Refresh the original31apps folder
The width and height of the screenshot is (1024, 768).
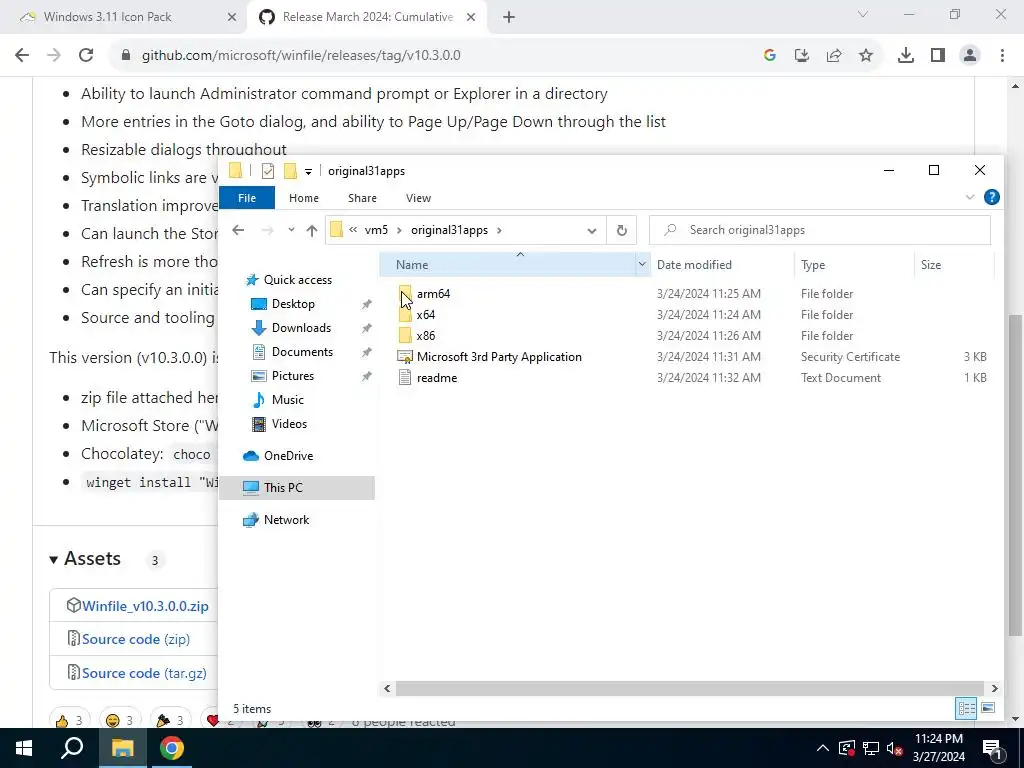622,230
